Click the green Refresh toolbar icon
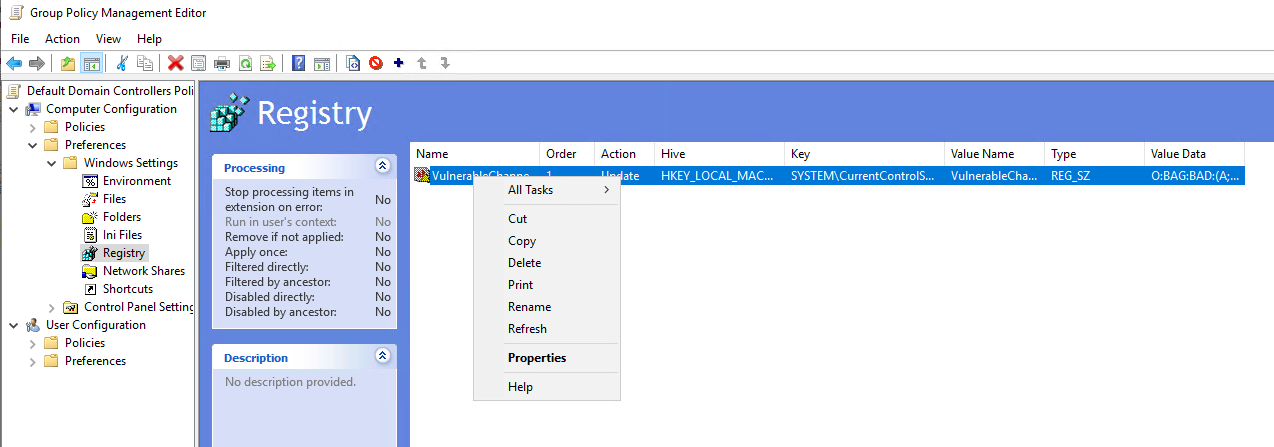The width and height of the screenshot is (1274, 447). pyautogui.click(x=245, y=63)
